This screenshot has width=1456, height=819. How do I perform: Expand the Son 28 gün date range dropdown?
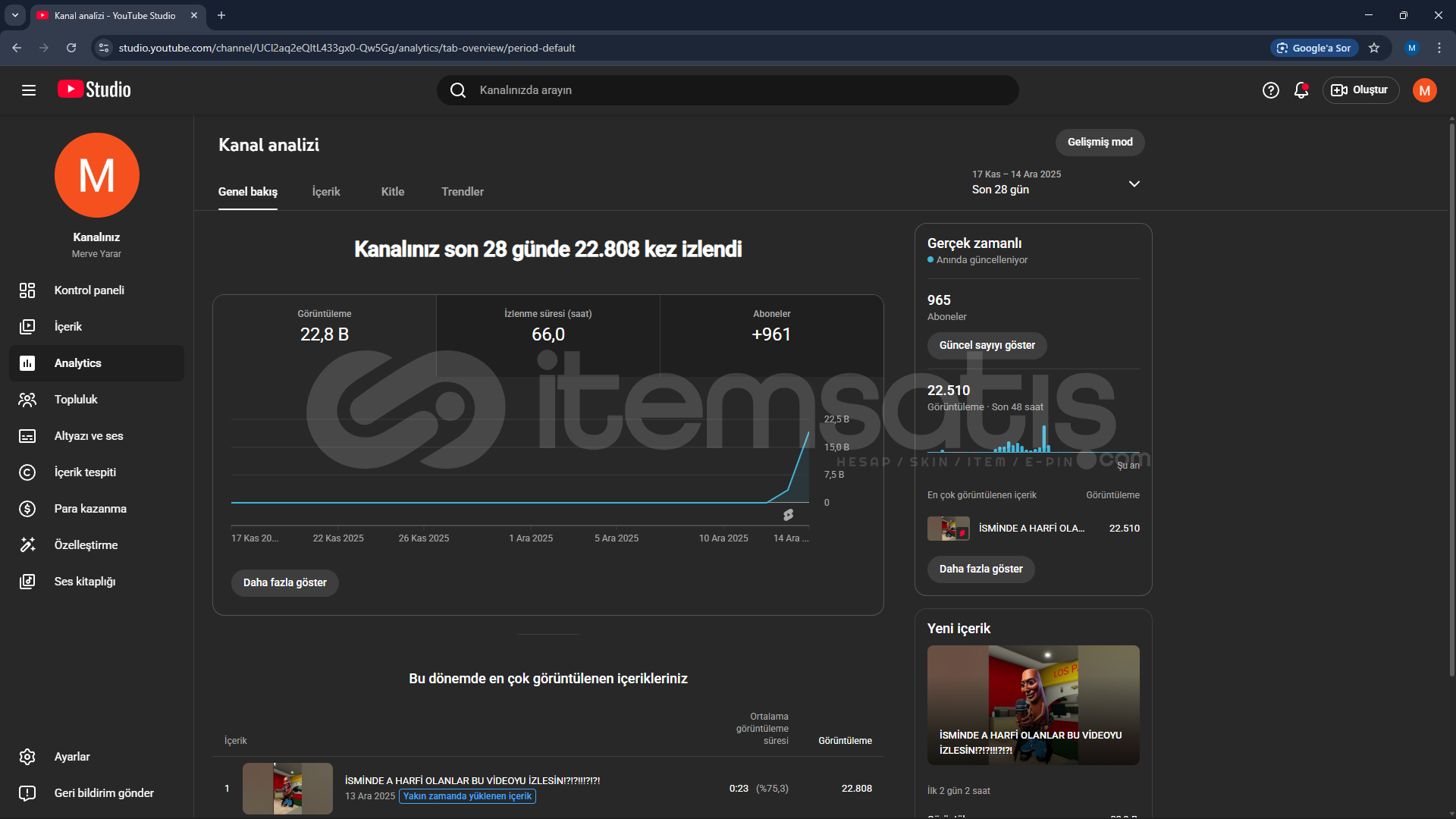[x=1134, y=184]
